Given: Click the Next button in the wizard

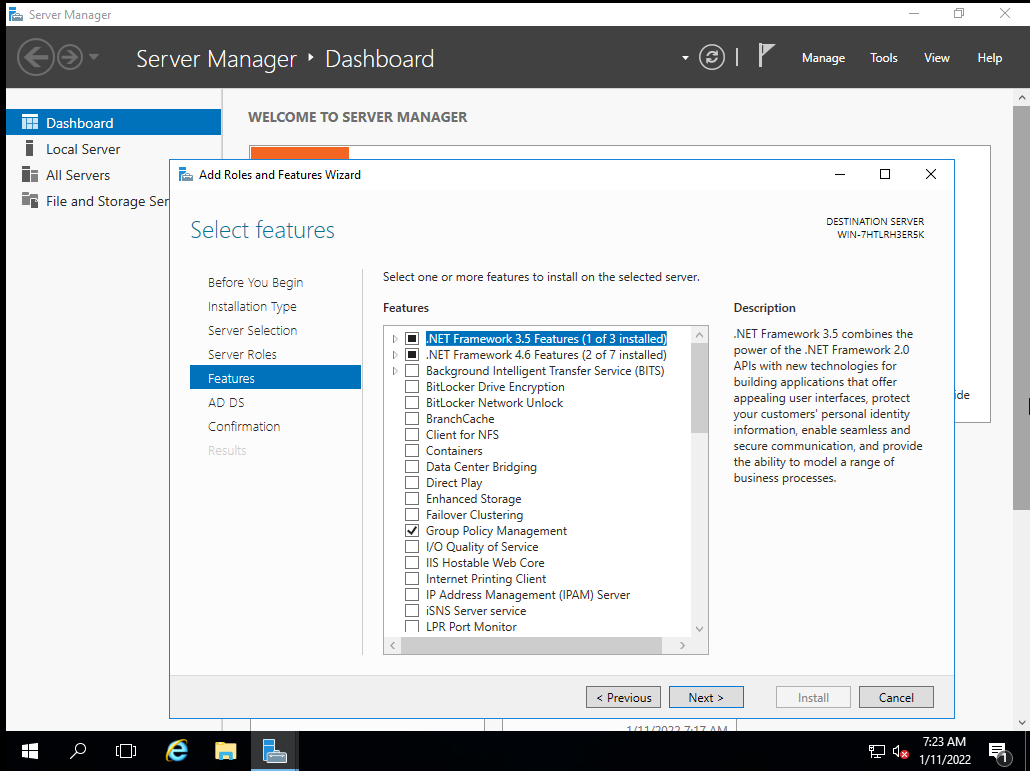Looking at the screenshot, I should pos(706,697).
